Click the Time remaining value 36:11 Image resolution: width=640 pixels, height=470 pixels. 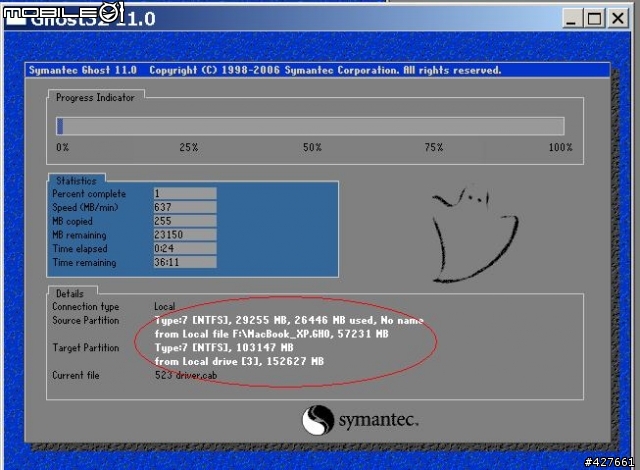coord(185,262)
